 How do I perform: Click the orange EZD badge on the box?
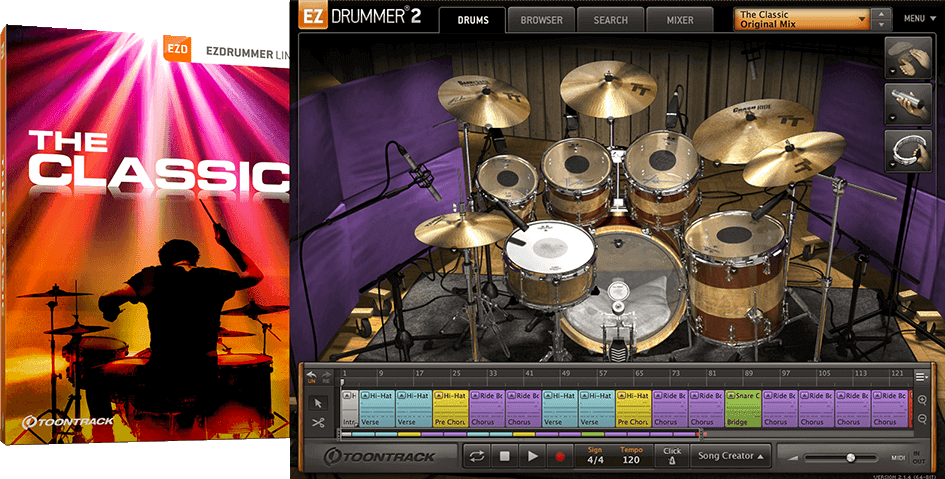[177, 49]
